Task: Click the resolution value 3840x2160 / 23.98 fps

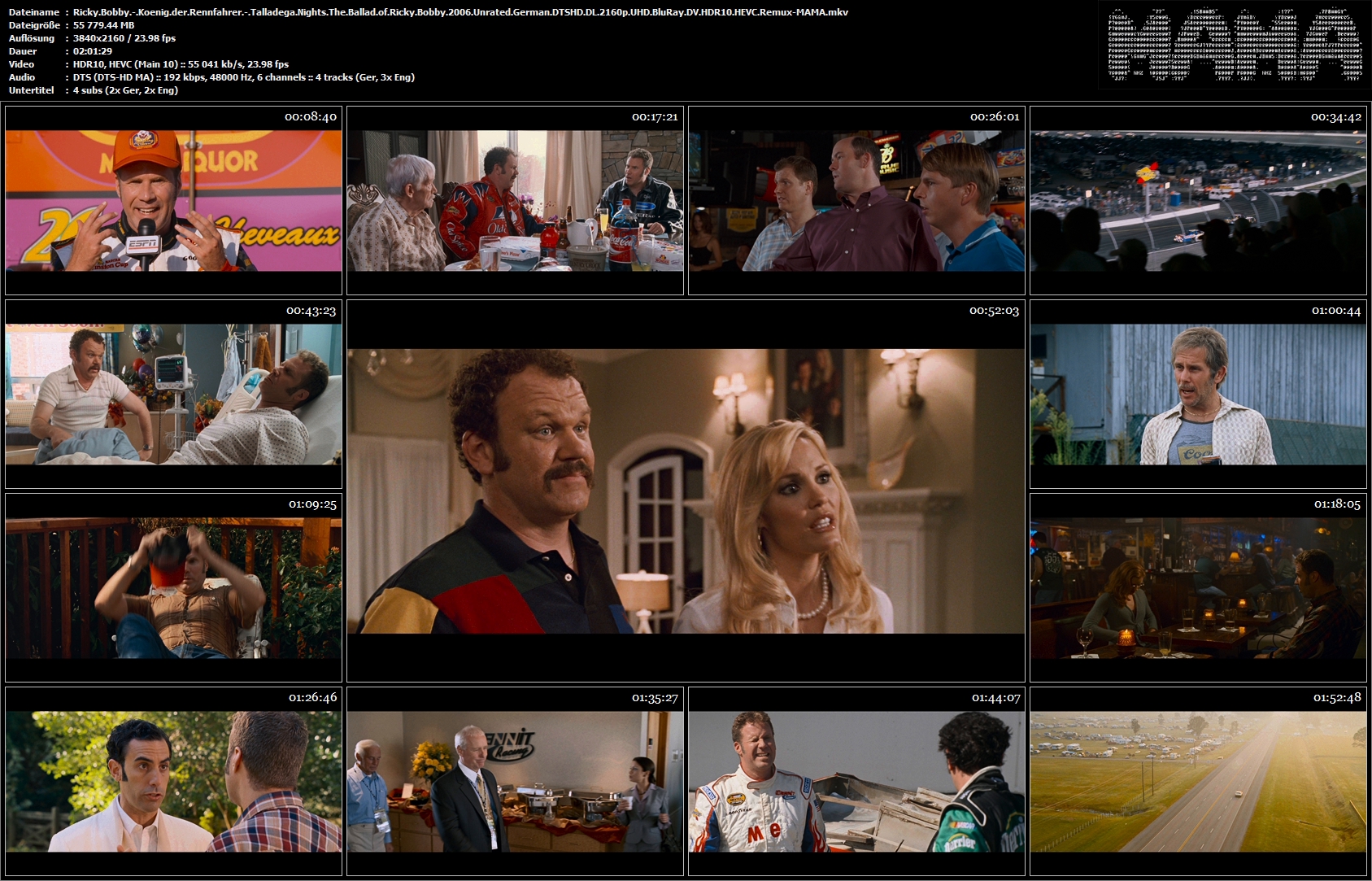Action: 124,38
